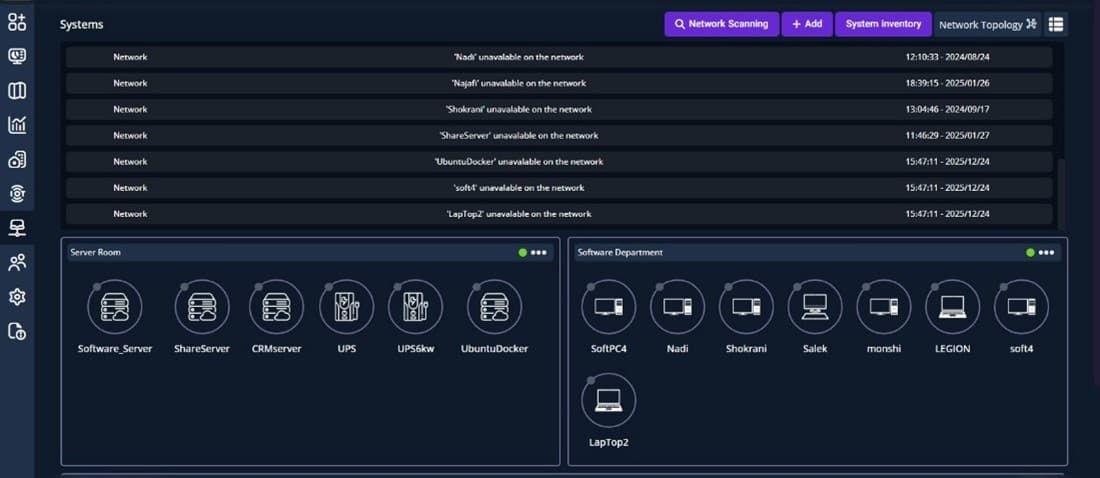Open Server Room three-dot options menu
Screen dimensions: 1100x478
click(539, 253)
